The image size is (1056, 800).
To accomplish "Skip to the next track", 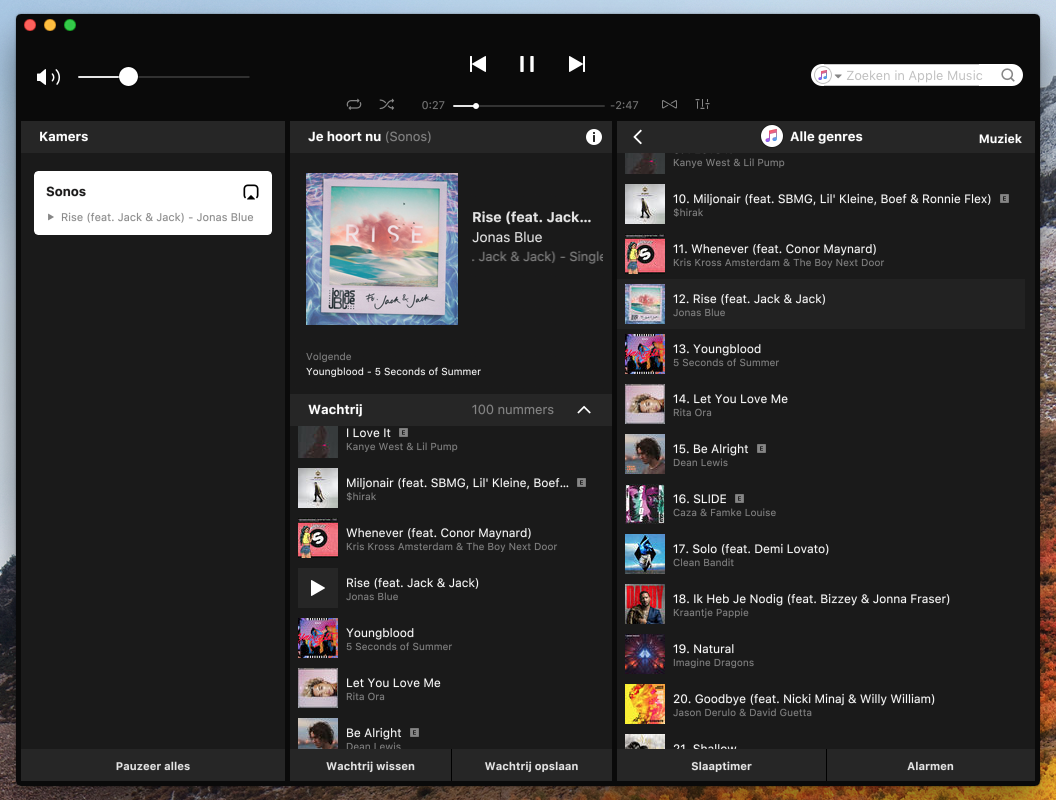I will 576,64.
